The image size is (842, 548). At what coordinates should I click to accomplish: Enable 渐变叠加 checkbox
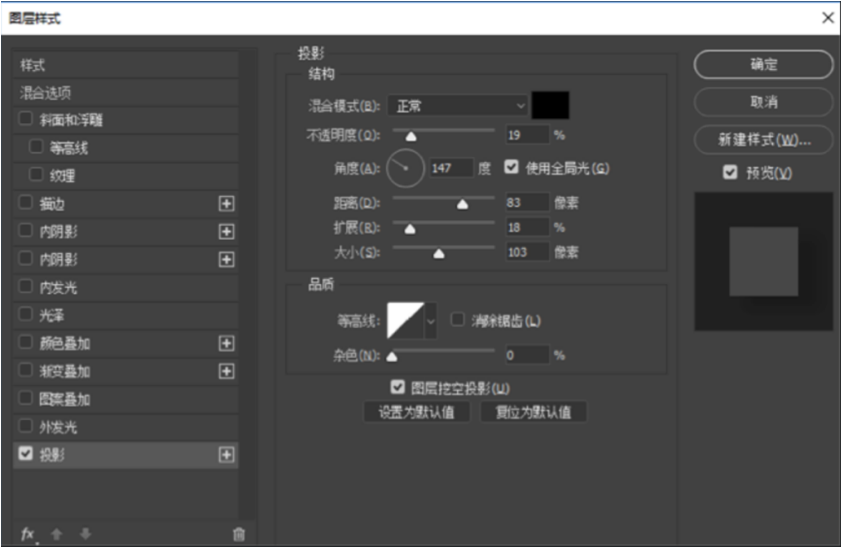tap(25, 370)
